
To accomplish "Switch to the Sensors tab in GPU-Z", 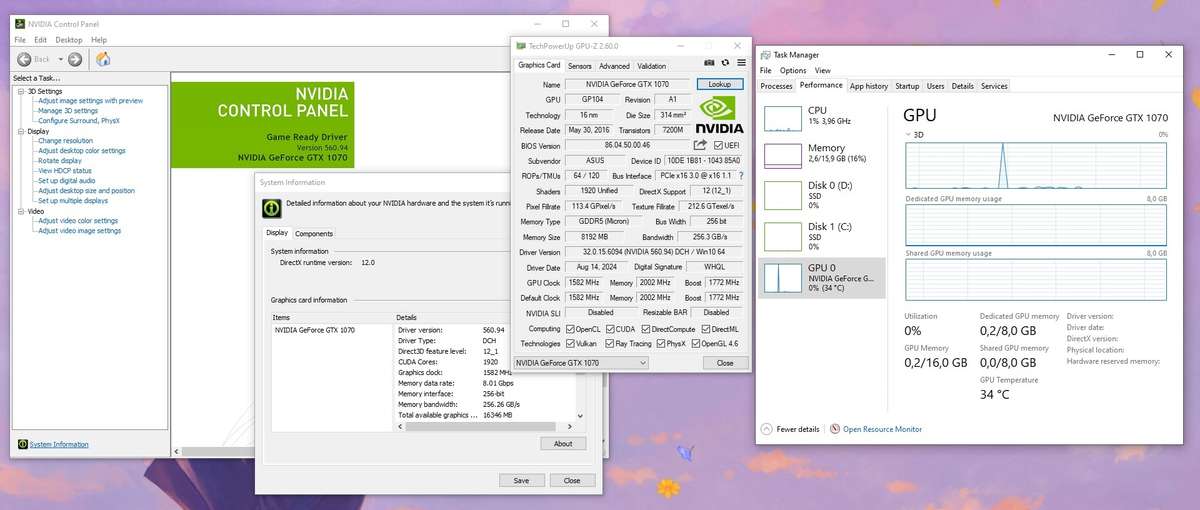I will [580, 66].
